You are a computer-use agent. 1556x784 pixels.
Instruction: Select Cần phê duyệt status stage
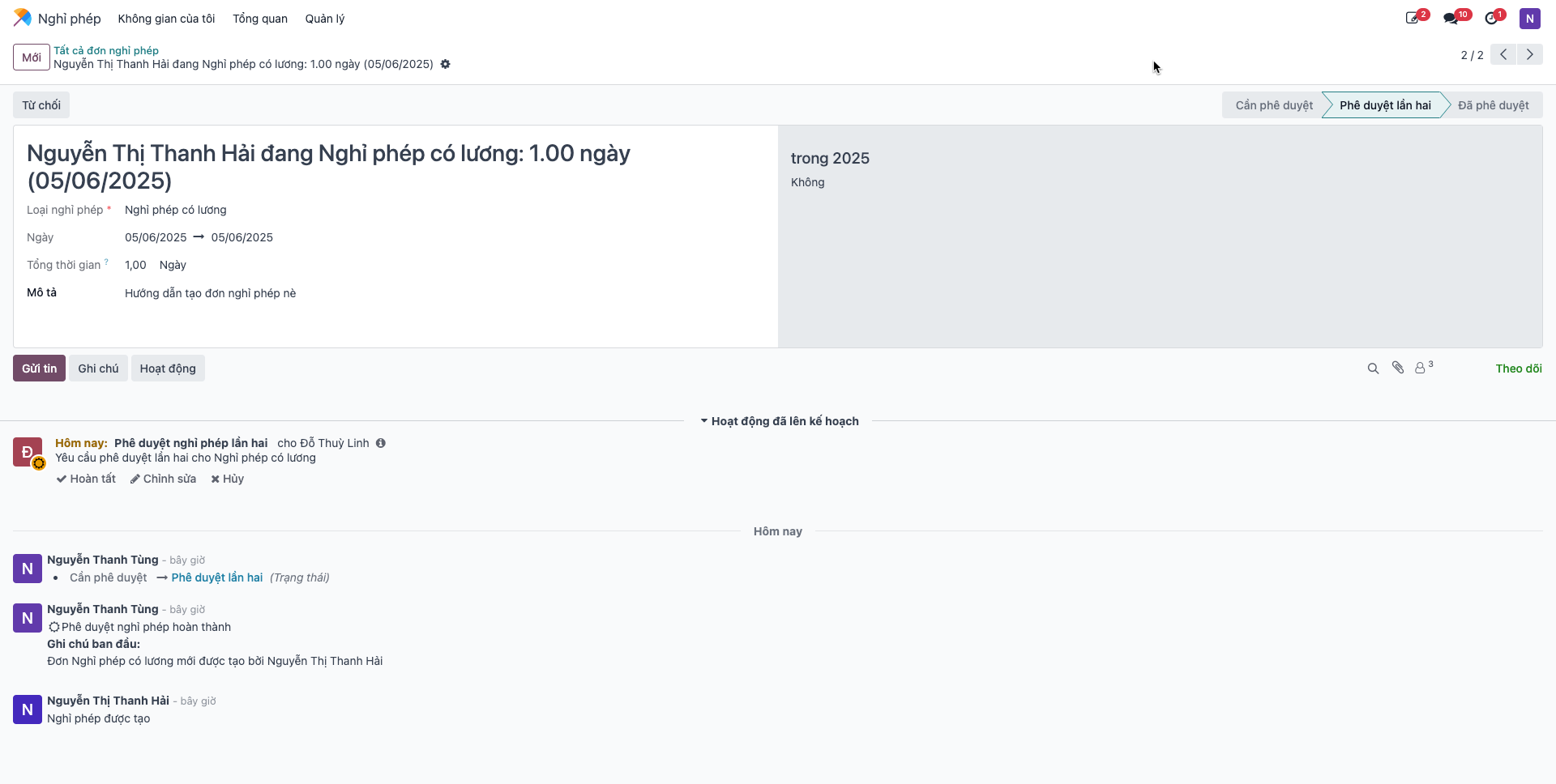(x=1274, y=105)
